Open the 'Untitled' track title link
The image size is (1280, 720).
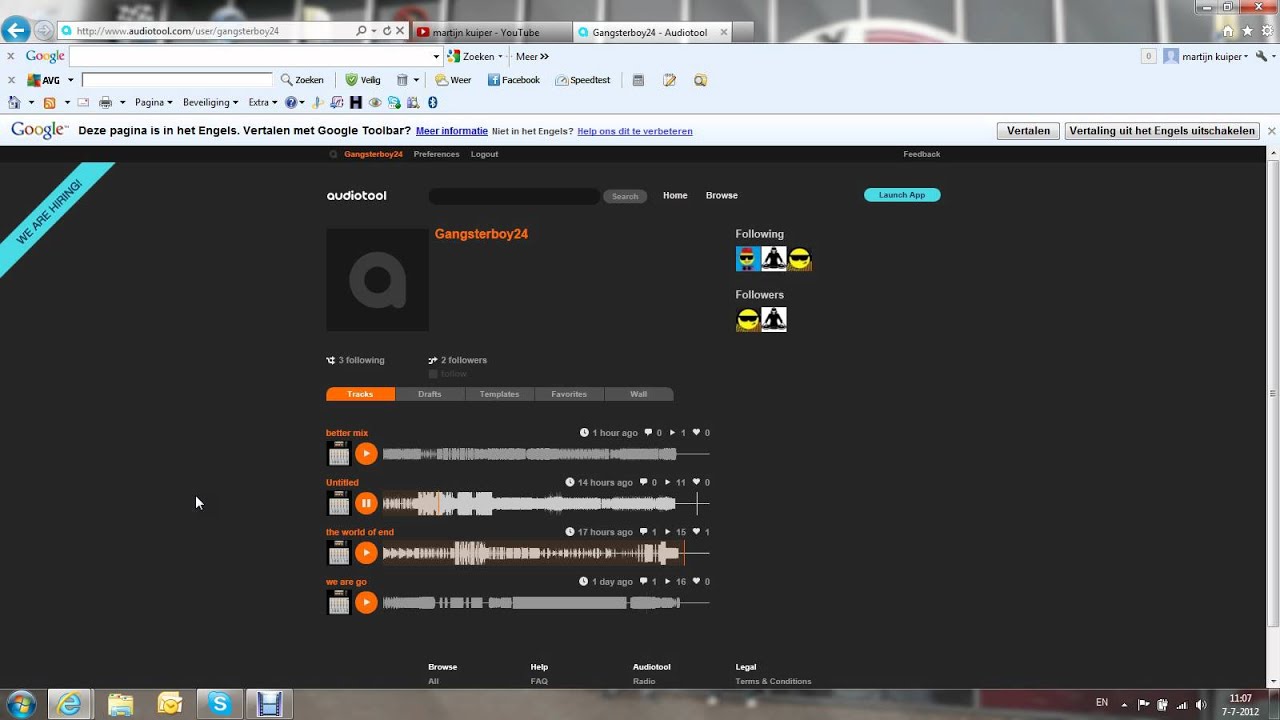(x=342, y=482)
